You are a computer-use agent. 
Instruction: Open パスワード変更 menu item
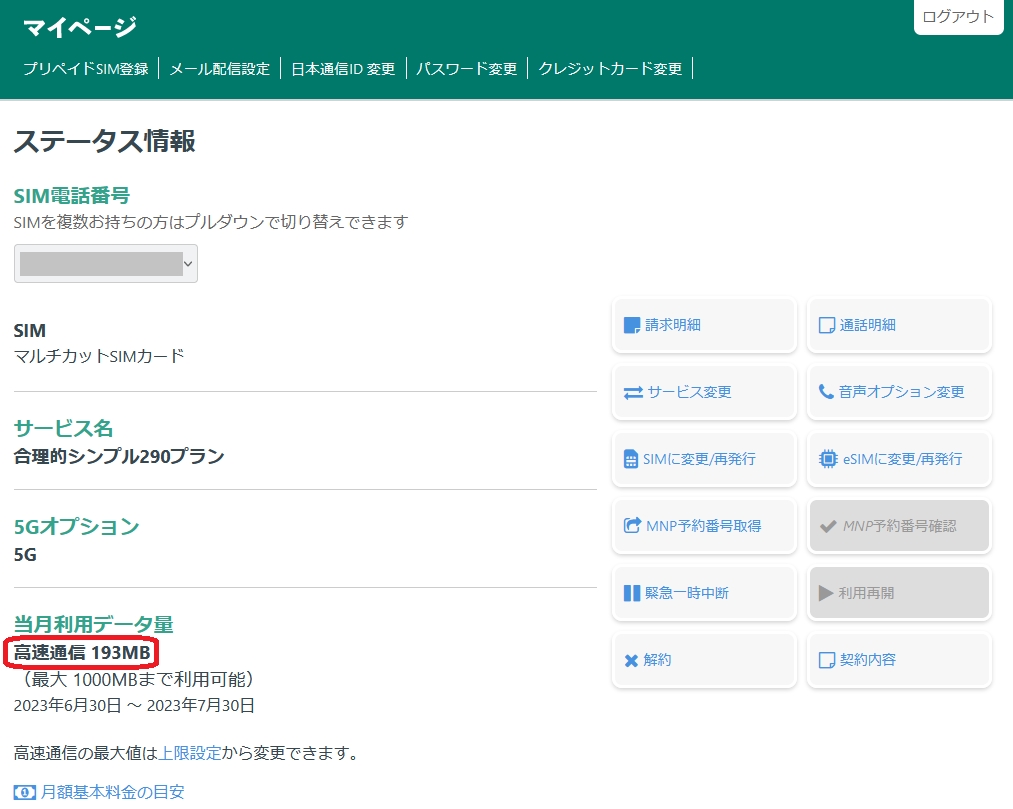(466, 68)
